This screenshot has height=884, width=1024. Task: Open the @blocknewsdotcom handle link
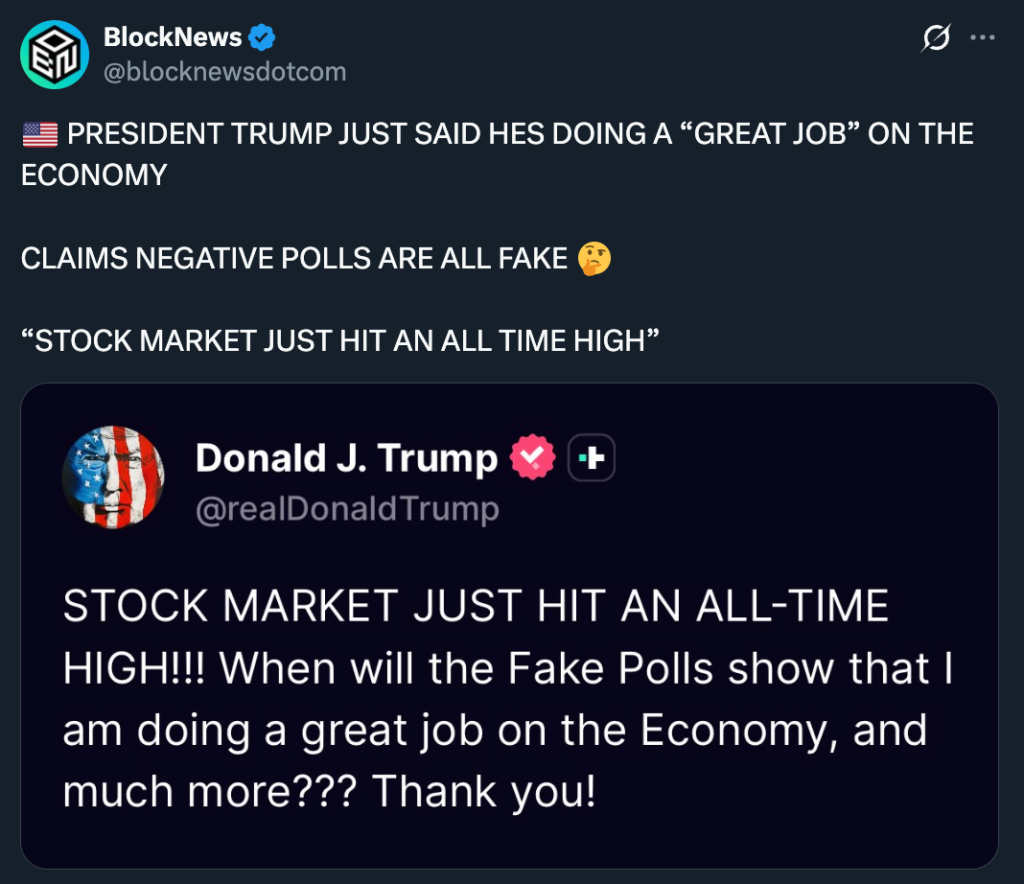(x=225, y=72)
